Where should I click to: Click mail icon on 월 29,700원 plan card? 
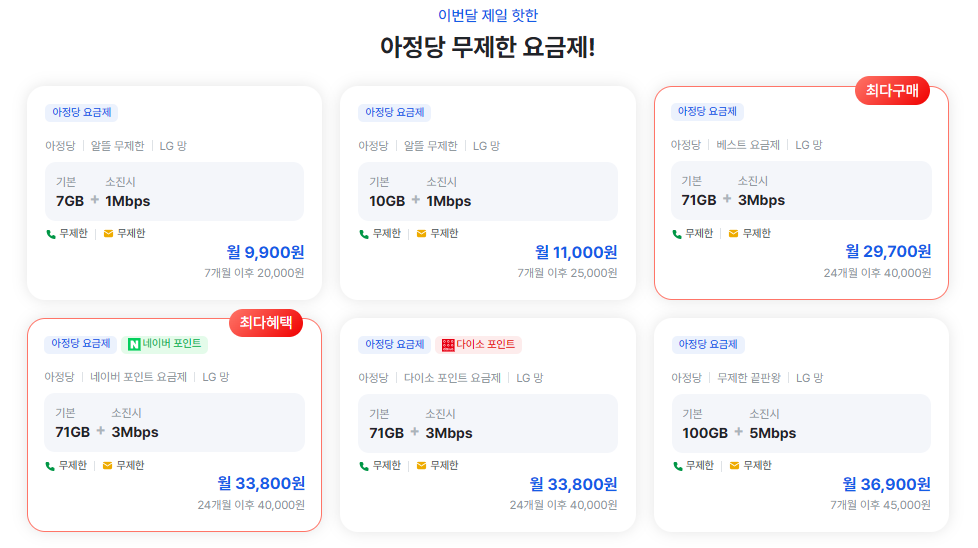[x=734, y=234]
